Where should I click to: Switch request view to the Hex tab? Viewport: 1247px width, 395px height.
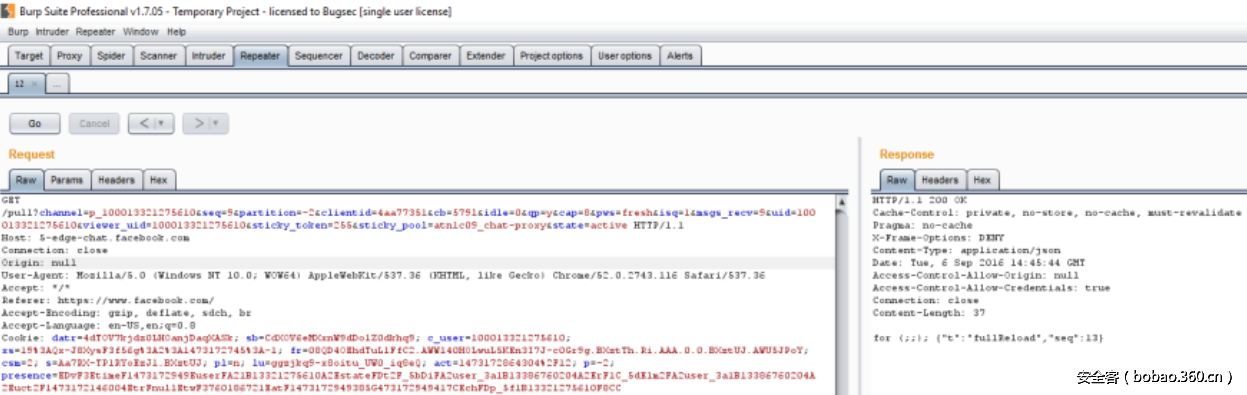(x=158, y=180)
